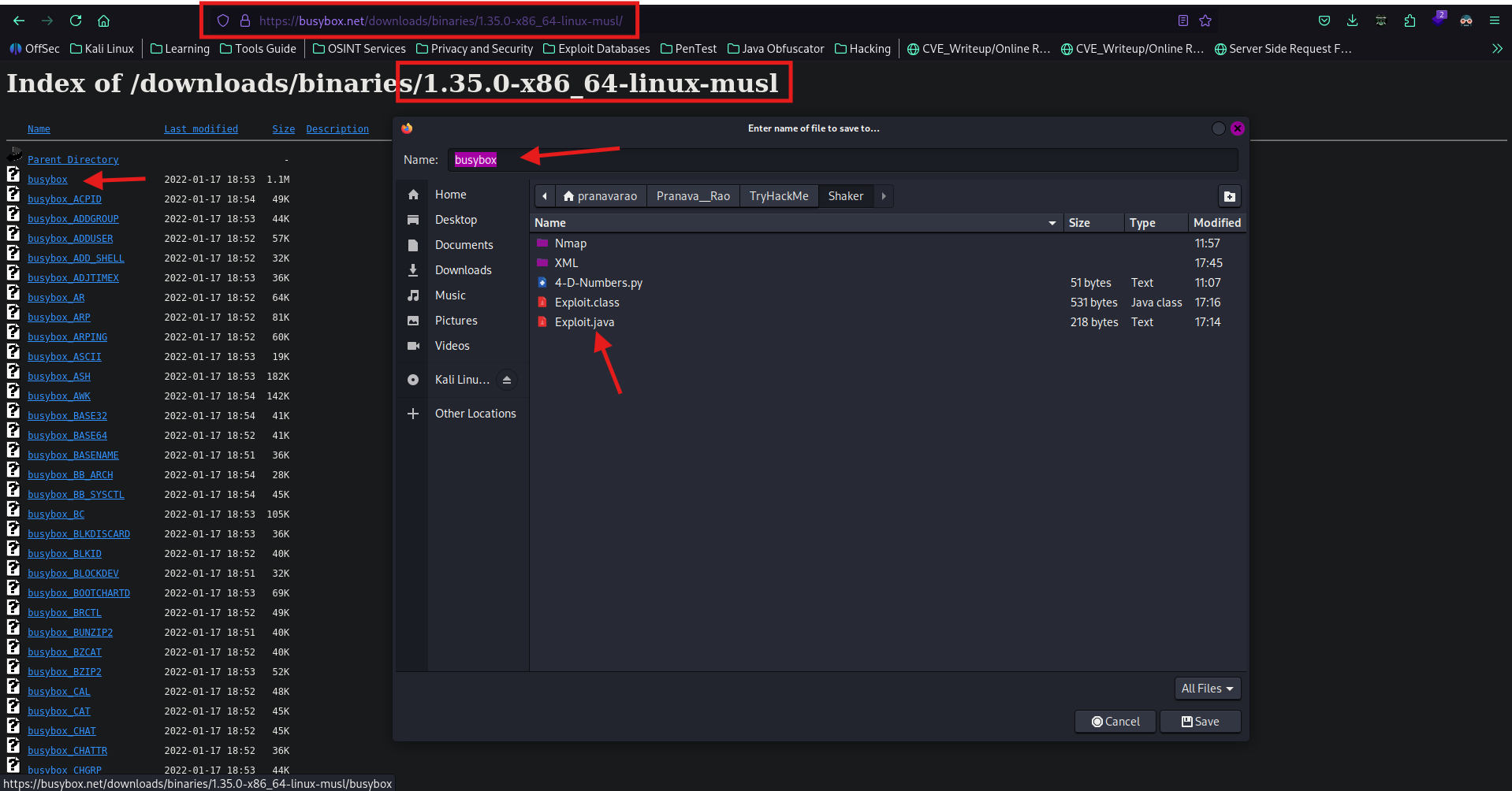Select Exploit.java file
This screenshot has width=1512, height=791.
click(888, 322)
